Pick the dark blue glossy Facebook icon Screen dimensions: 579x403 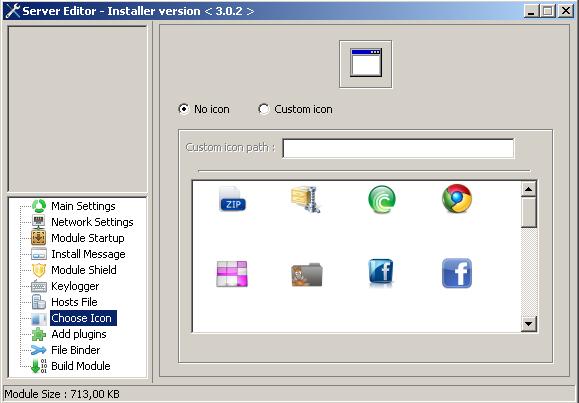381,273
